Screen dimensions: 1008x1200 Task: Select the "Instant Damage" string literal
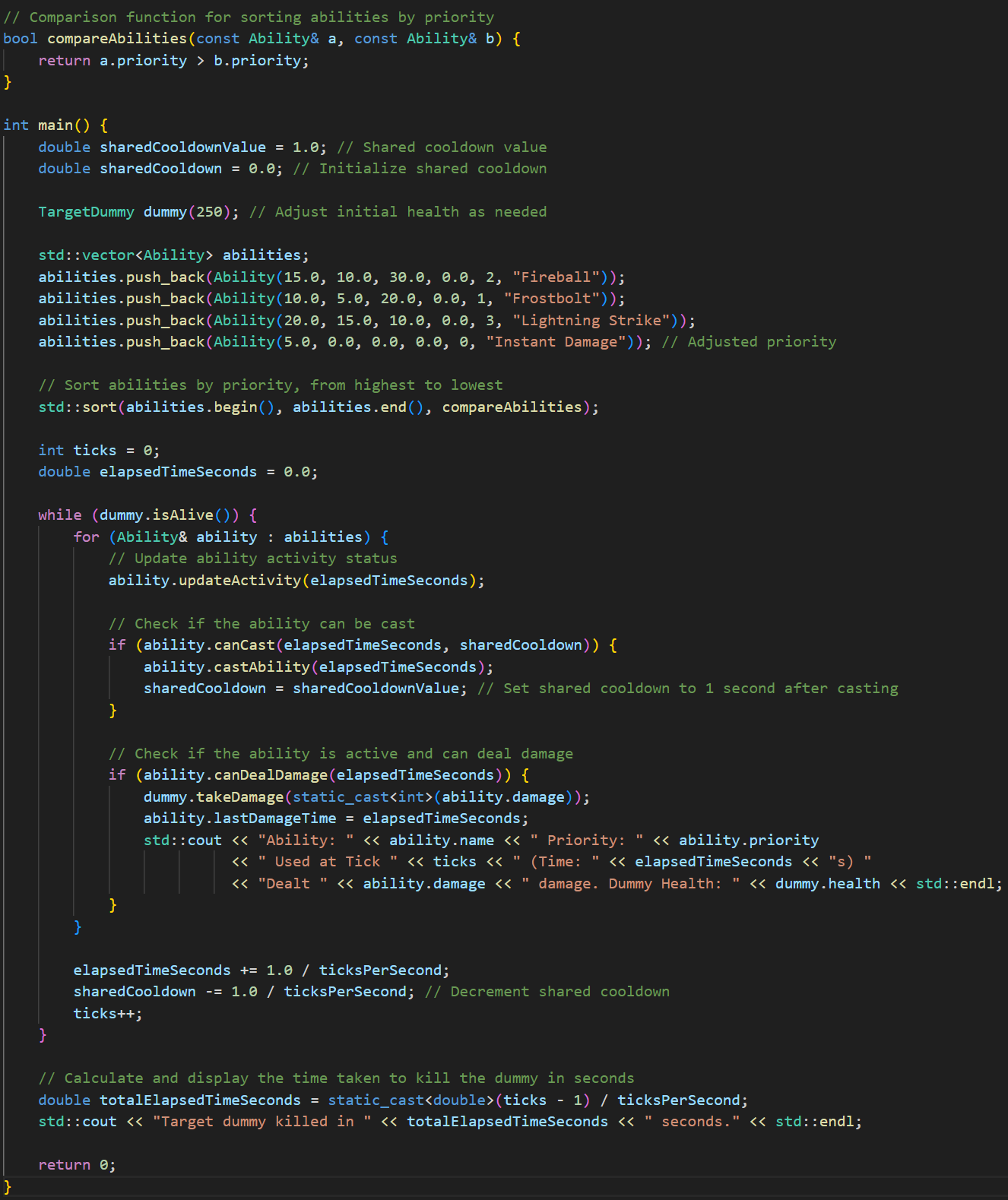(x=560, y=342)
